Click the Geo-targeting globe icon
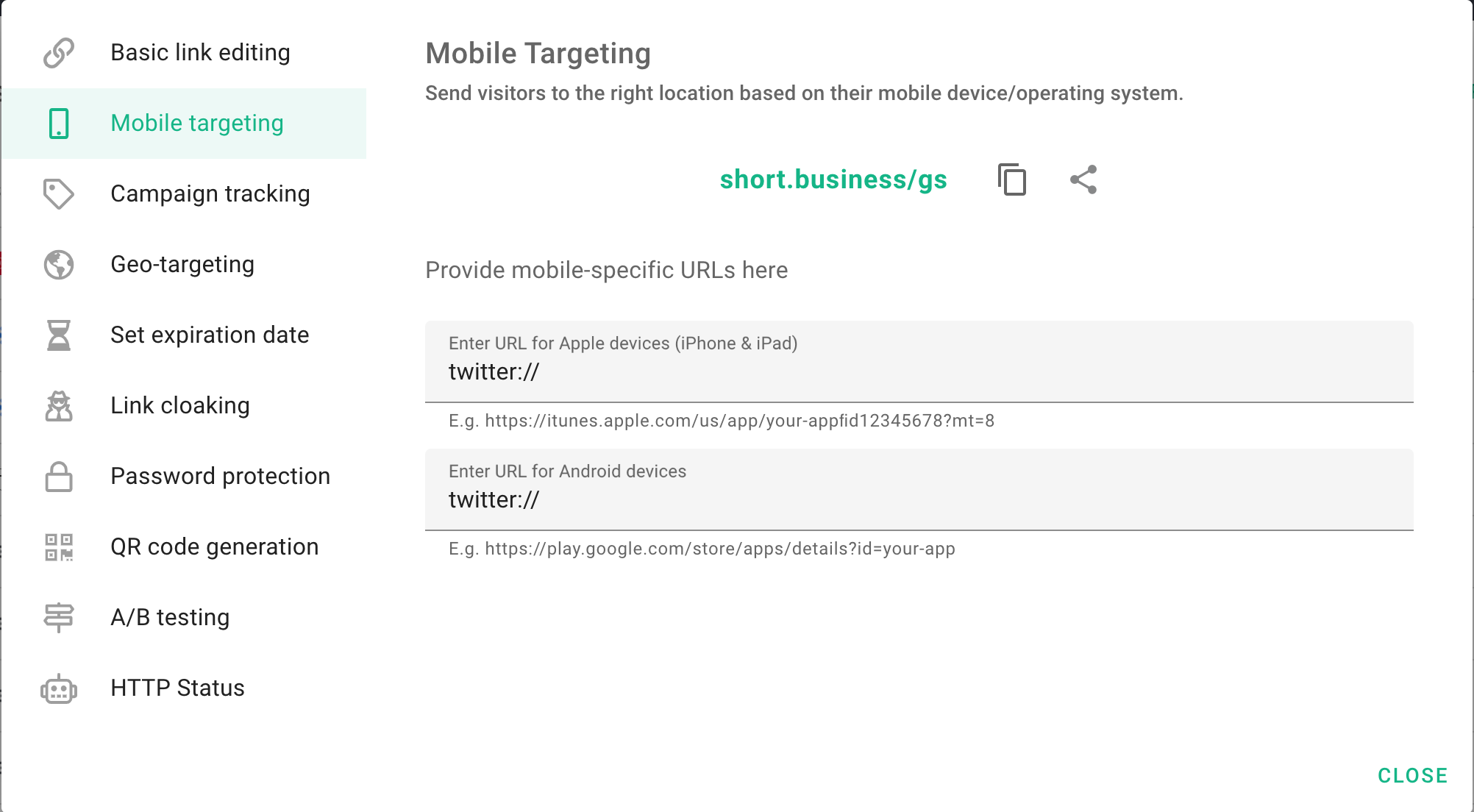 coord(59,264)
